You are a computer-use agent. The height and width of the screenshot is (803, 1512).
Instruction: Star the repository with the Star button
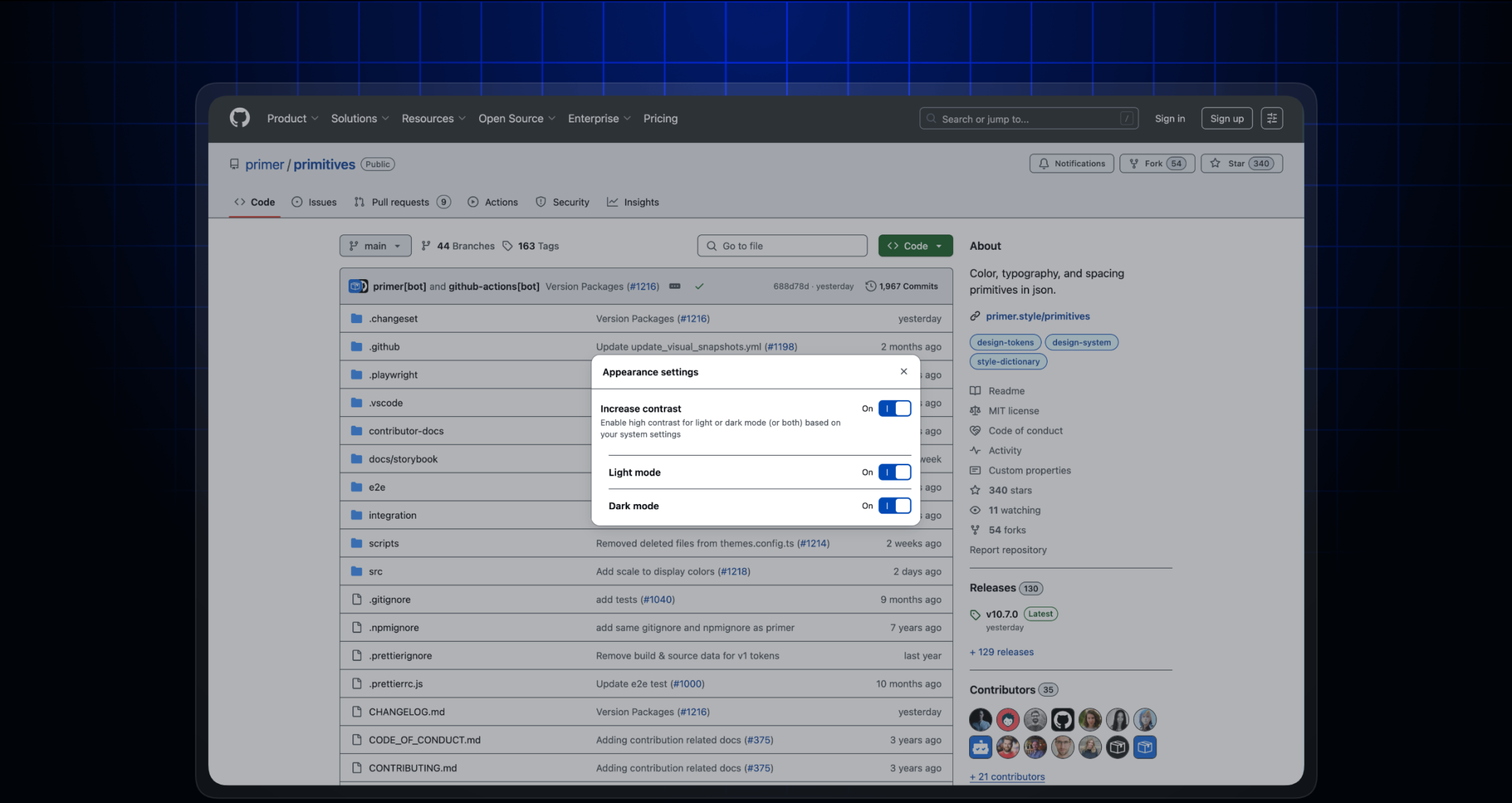1242,163
